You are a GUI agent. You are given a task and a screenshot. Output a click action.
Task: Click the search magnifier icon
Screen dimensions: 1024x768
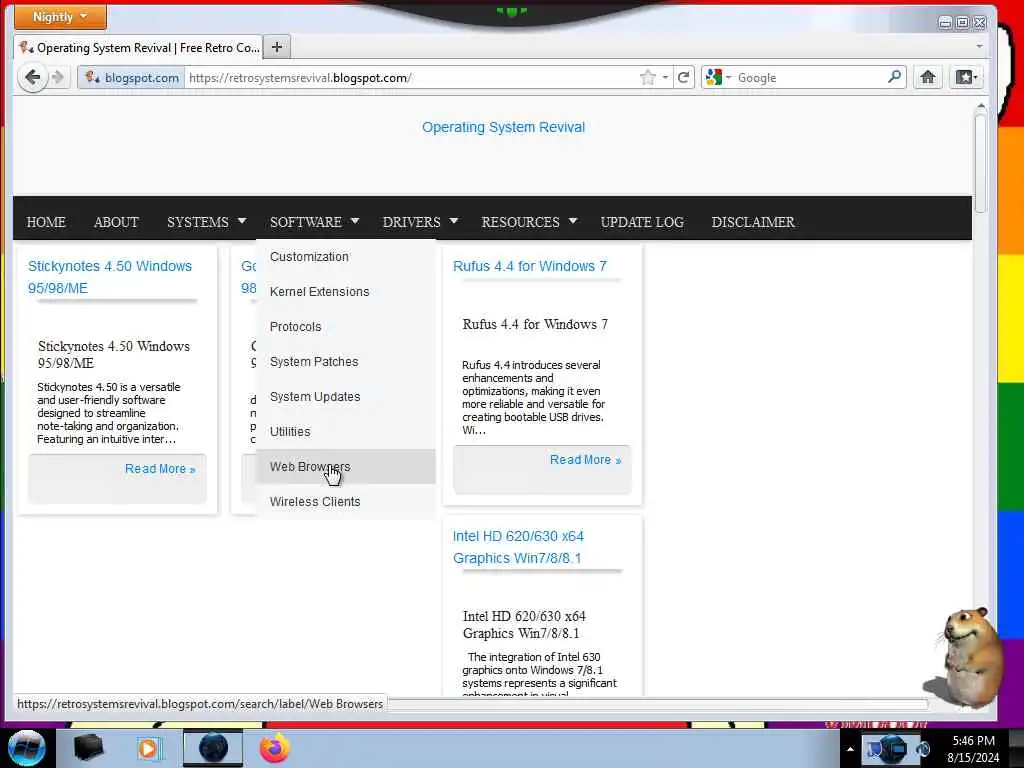(894, 77)
